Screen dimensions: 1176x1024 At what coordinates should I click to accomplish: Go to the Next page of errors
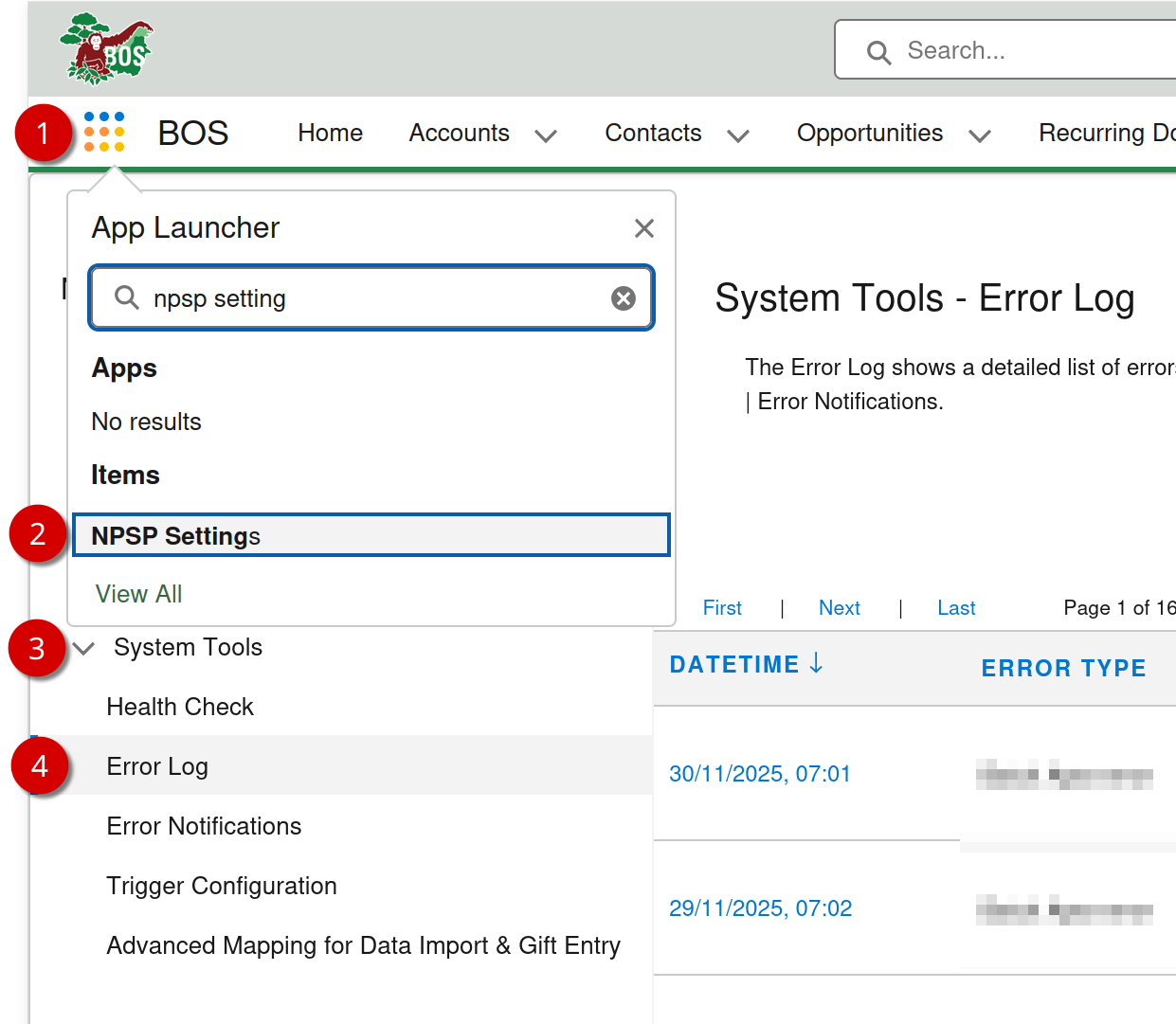click(x=839, y=607)
